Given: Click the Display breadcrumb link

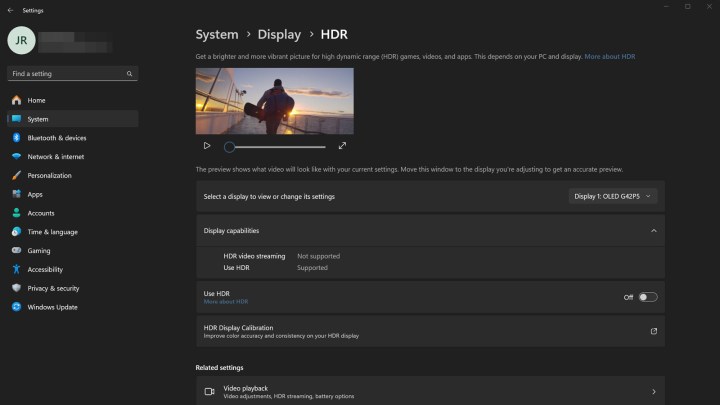Looking at the screenshot, I should click(279, 34).
